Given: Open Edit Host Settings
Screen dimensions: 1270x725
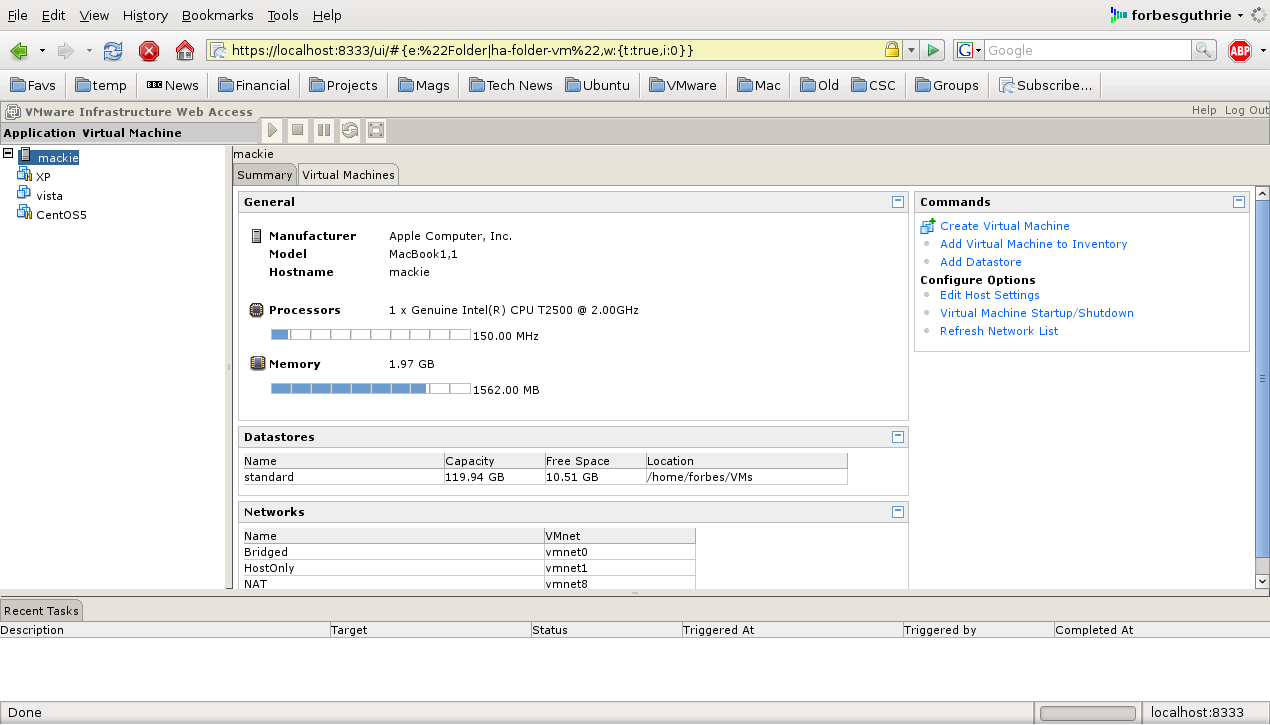Looking at the screenshot, I should click(990, 295).
